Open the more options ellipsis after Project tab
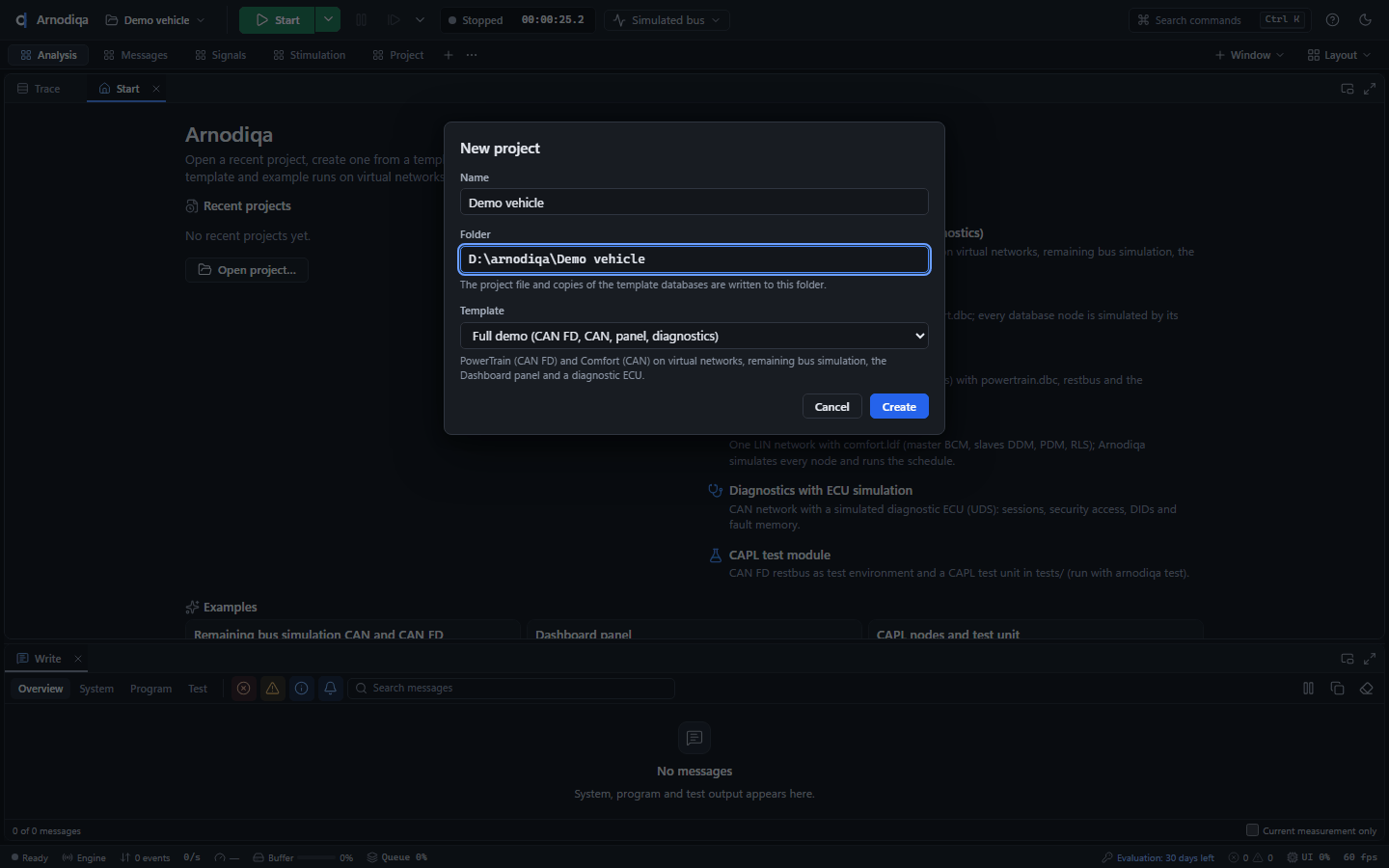The height and width of the screenshot is (868, 1389). point(472,55)
